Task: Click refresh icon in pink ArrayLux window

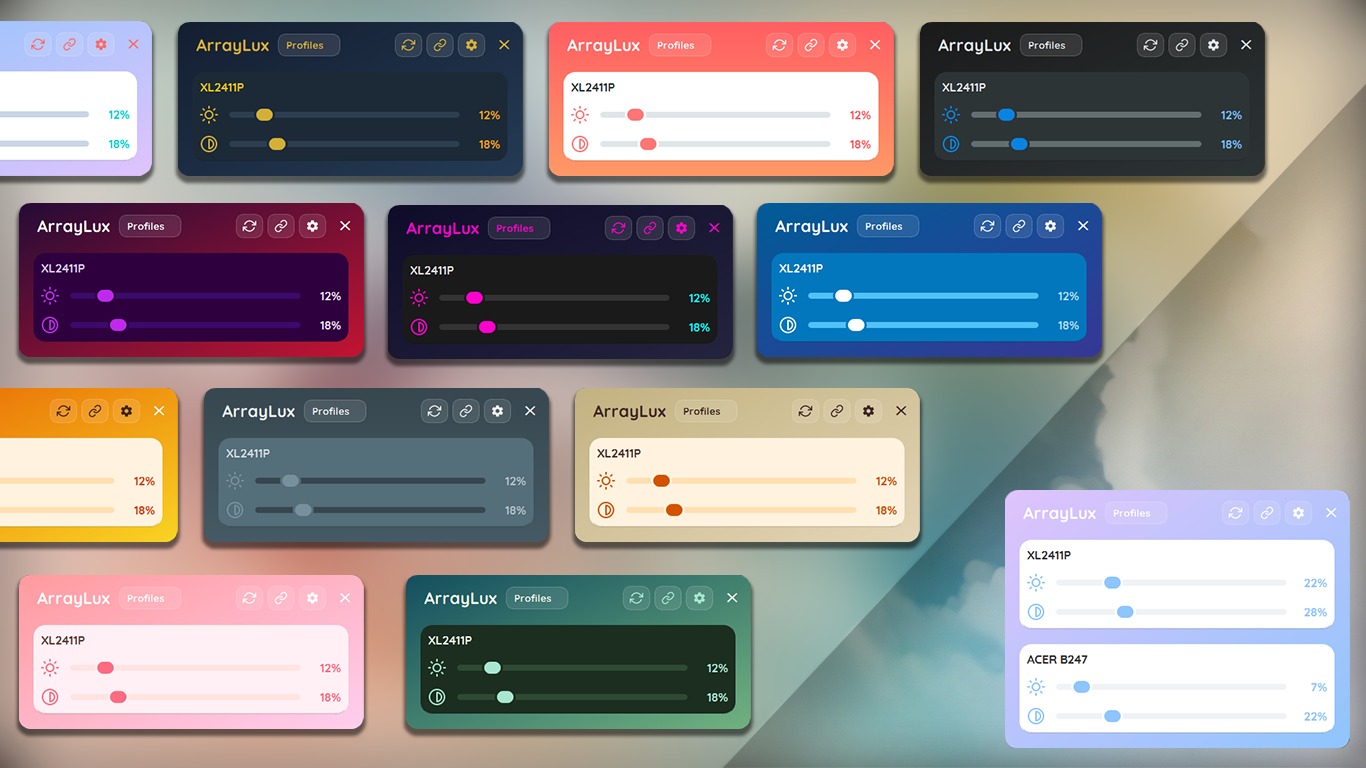Action: [x=249, y=598]
